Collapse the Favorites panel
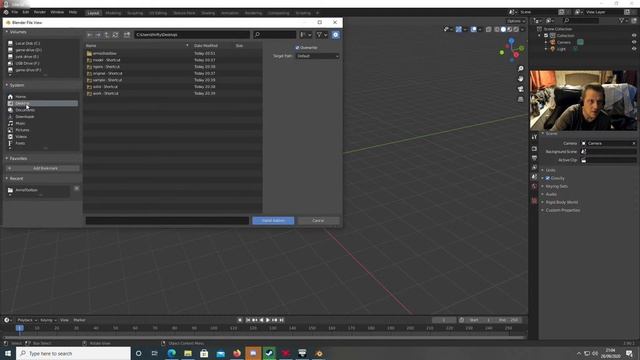The height and width of the screenshot is (360, 640). pyautogui.click(x=7, y=158)
